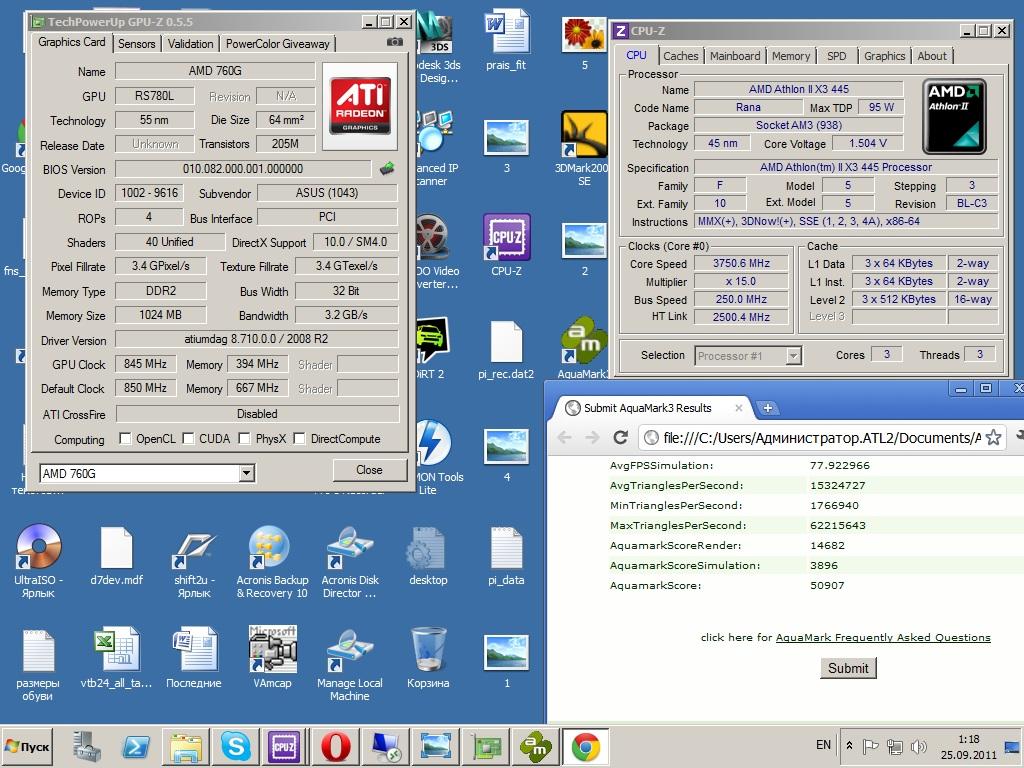Click the Driver Version field in GPU-Z
Viewport: 1024px width, 768px height.
(257, 339)
